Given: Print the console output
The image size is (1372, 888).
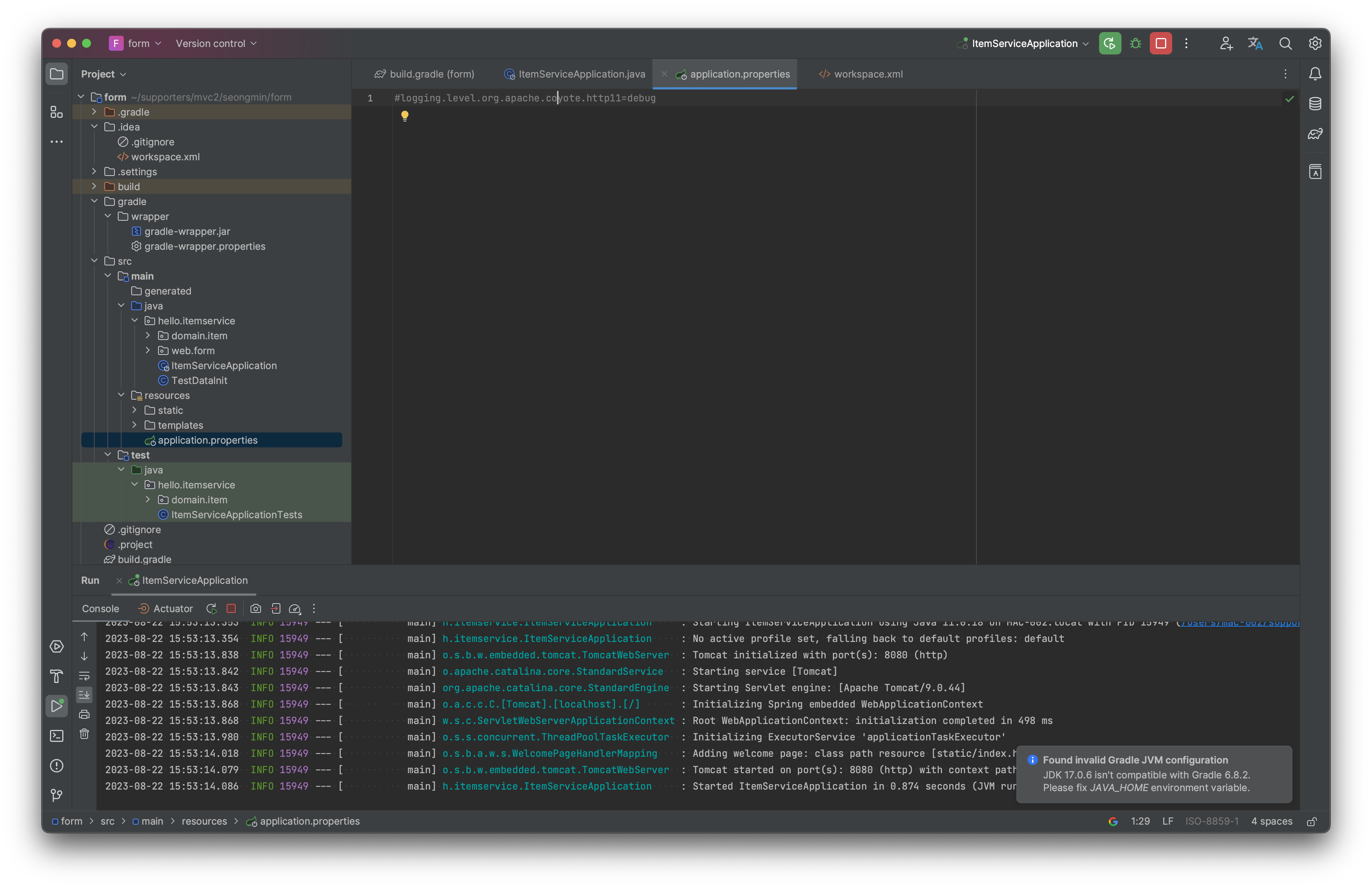Looking at the screenshot, I should [84, 715].
